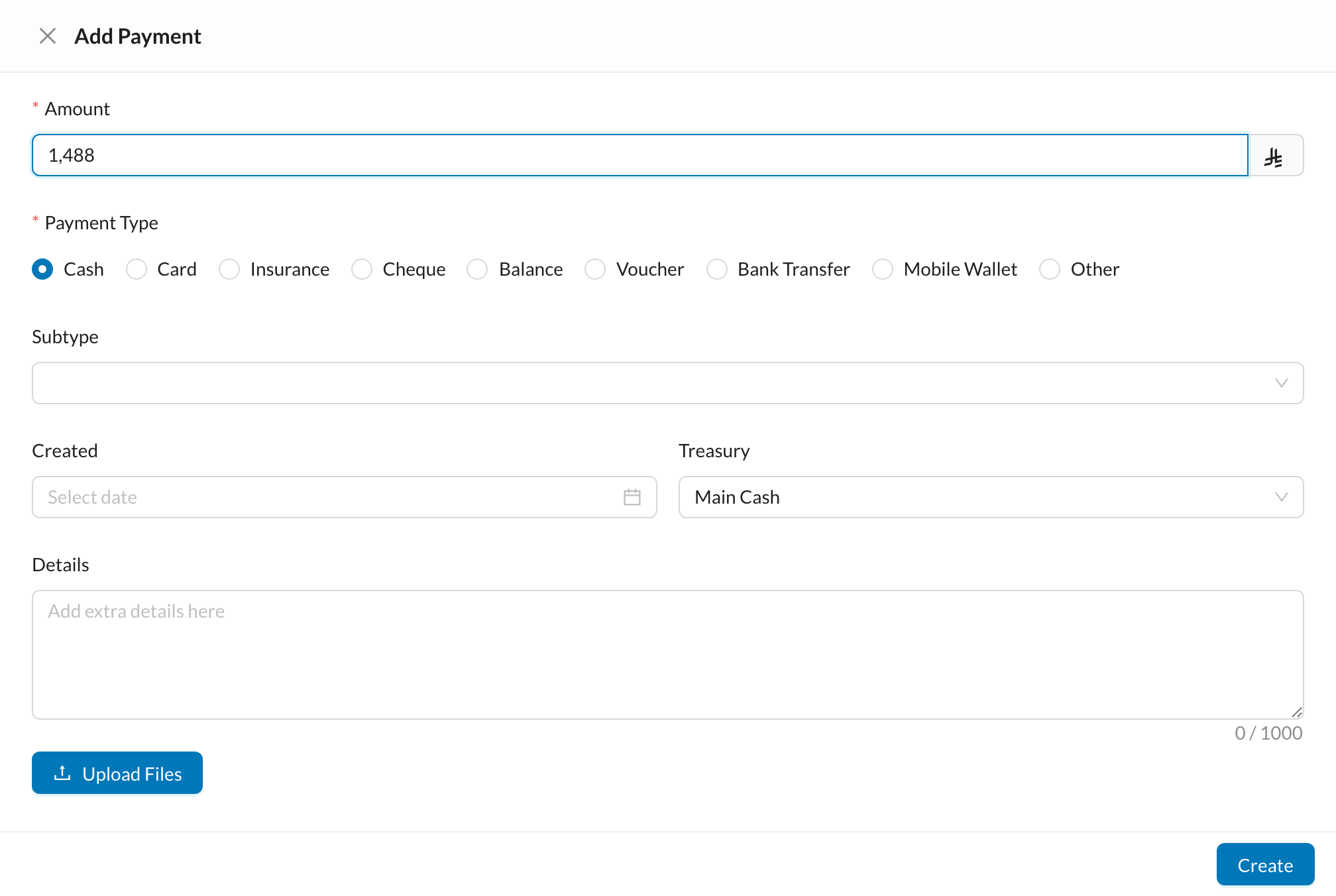Grab the Details textarea resize handle
The width and height of the screenshot is (1336, 896).
tap(1297, 712)
